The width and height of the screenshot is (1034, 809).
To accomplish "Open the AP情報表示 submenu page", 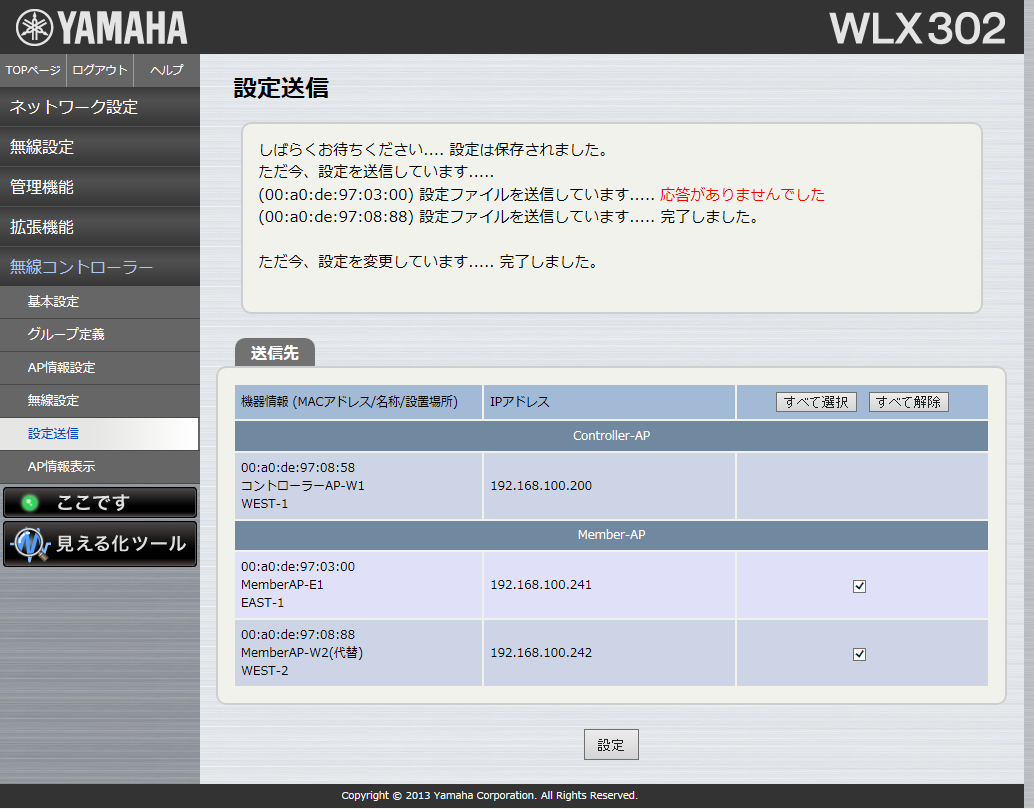I will pos(100,467).
